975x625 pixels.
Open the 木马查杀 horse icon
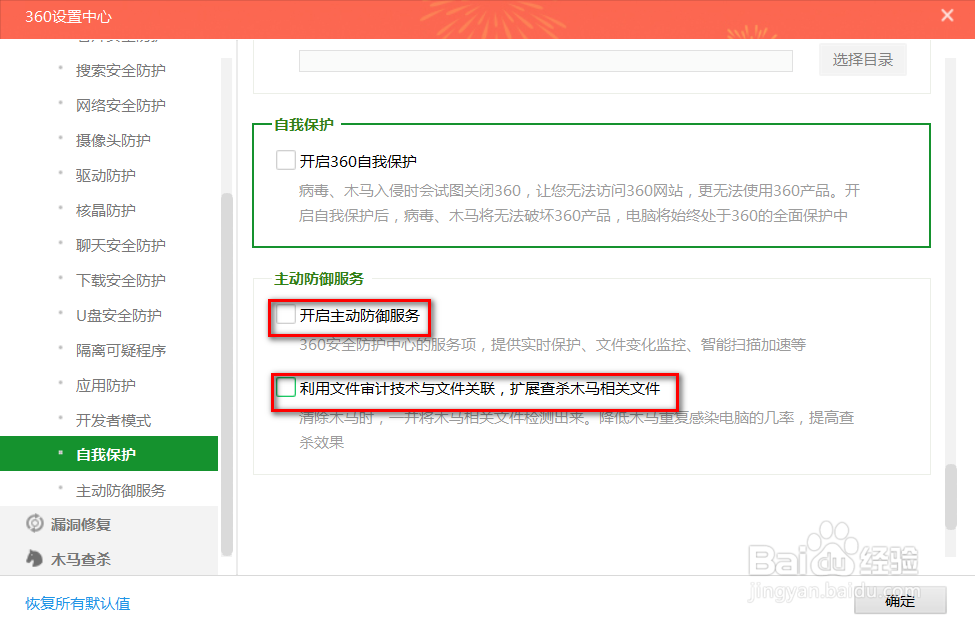tap(35, 558)
